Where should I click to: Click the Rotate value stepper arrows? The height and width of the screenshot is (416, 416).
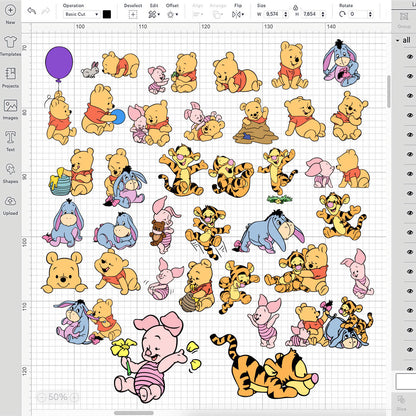[370, 14]
